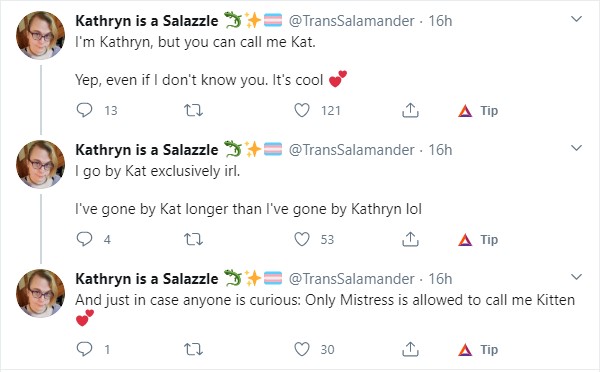Reply to the "Only Mistress" tweet
Image resolution: width=602 pixels, height=372 pixels.
tap(84, 349)
